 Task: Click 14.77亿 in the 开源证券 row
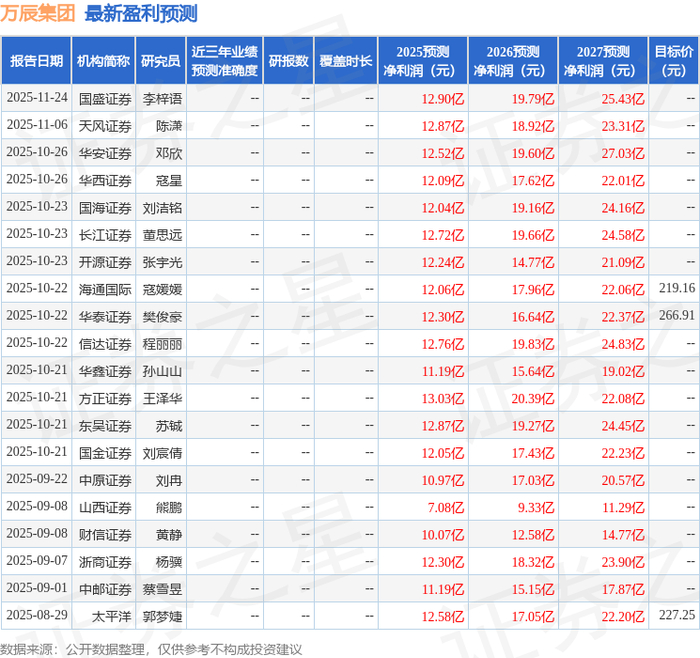click(x=533, y=262)
